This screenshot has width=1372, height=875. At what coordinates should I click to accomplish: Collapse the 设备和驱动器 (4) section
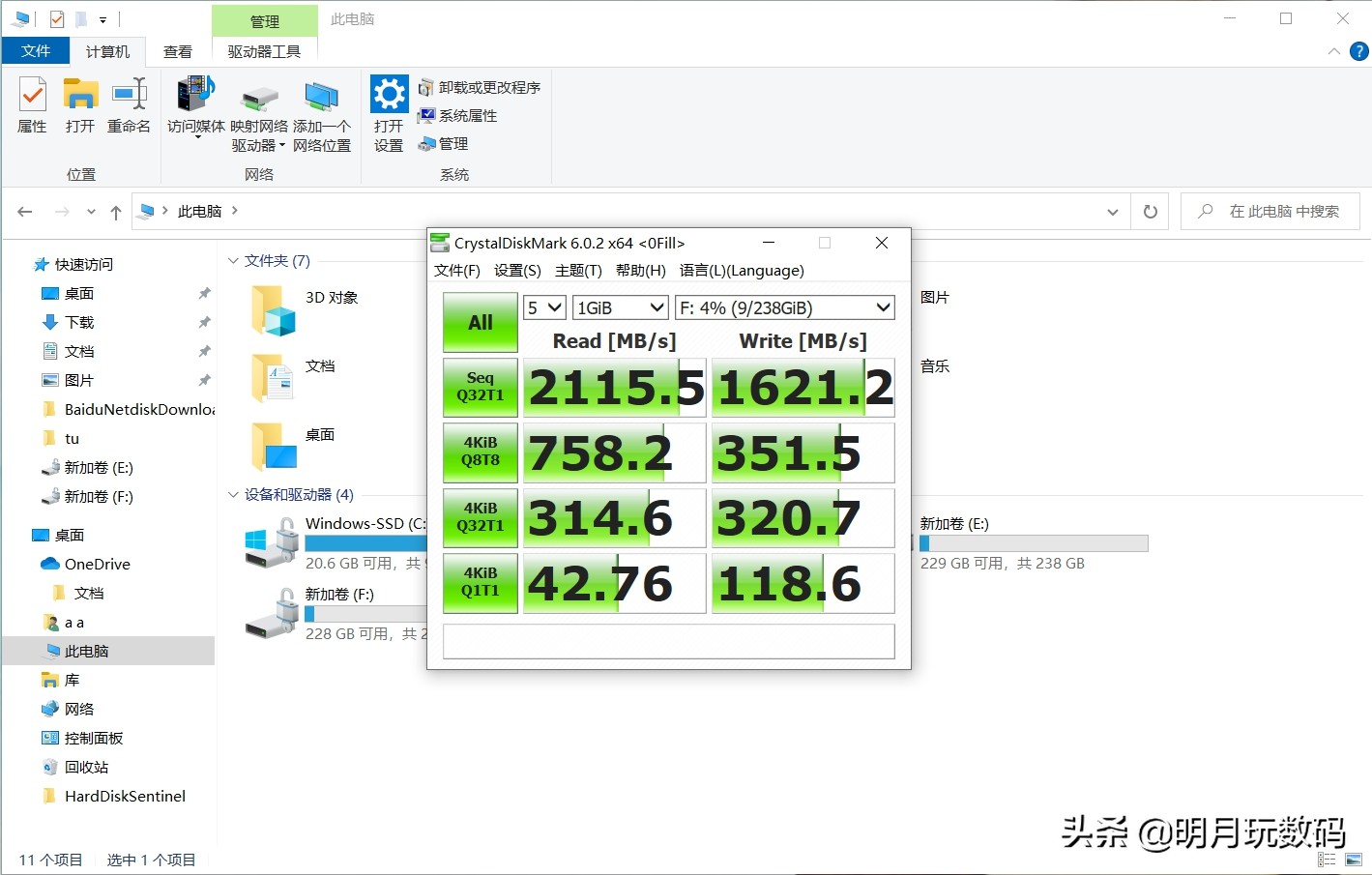[232, 494]
